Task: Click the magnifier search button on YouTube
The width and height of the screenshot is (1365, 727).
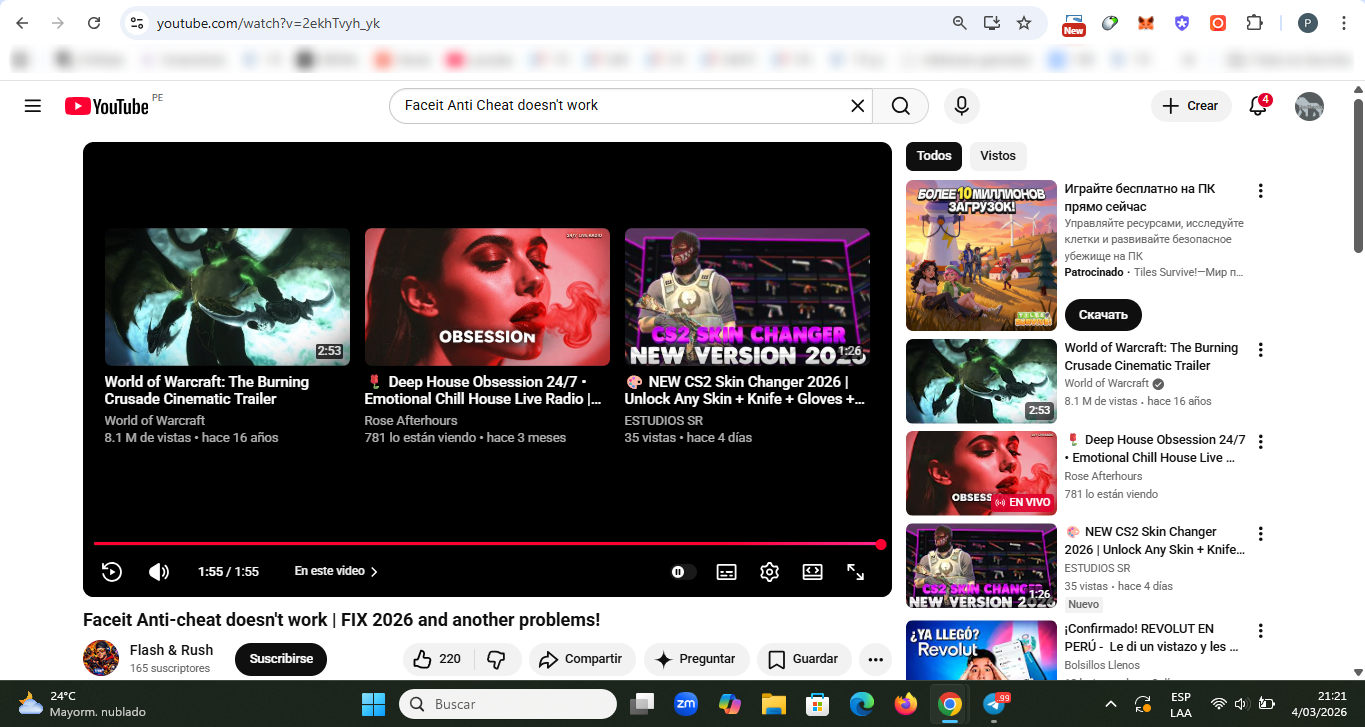Action: (900, 106)
